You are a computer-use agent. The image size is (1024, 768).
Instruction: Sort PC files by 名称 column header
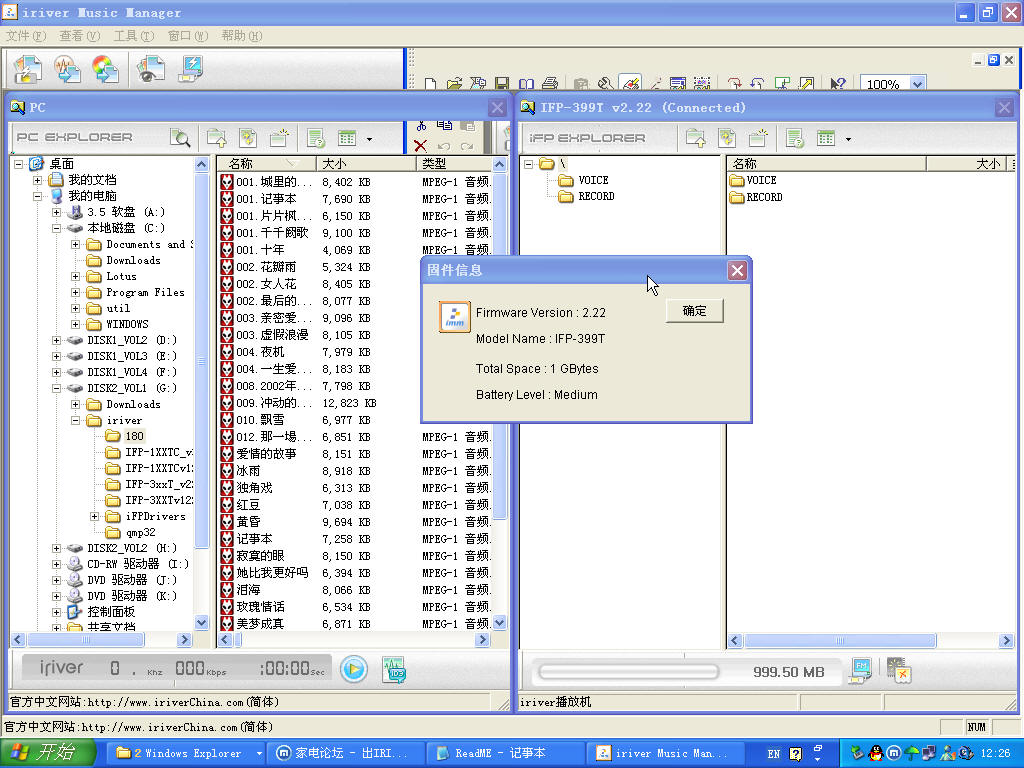(x=266, y=164)
